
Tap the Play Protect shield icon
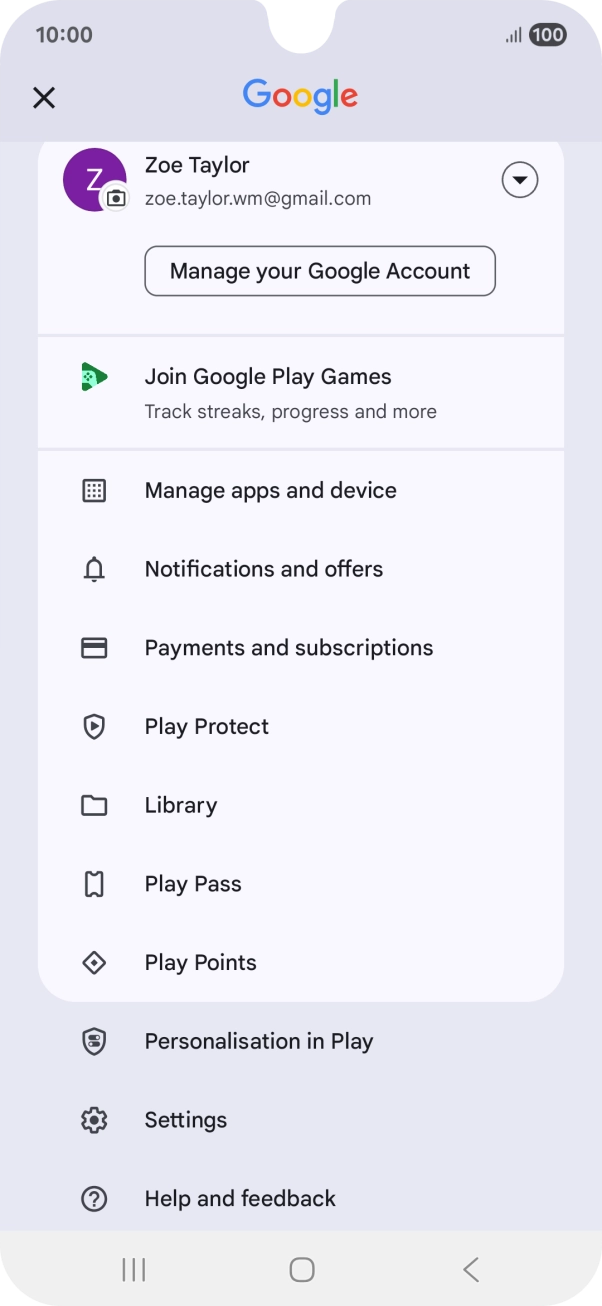pos(94,727)
